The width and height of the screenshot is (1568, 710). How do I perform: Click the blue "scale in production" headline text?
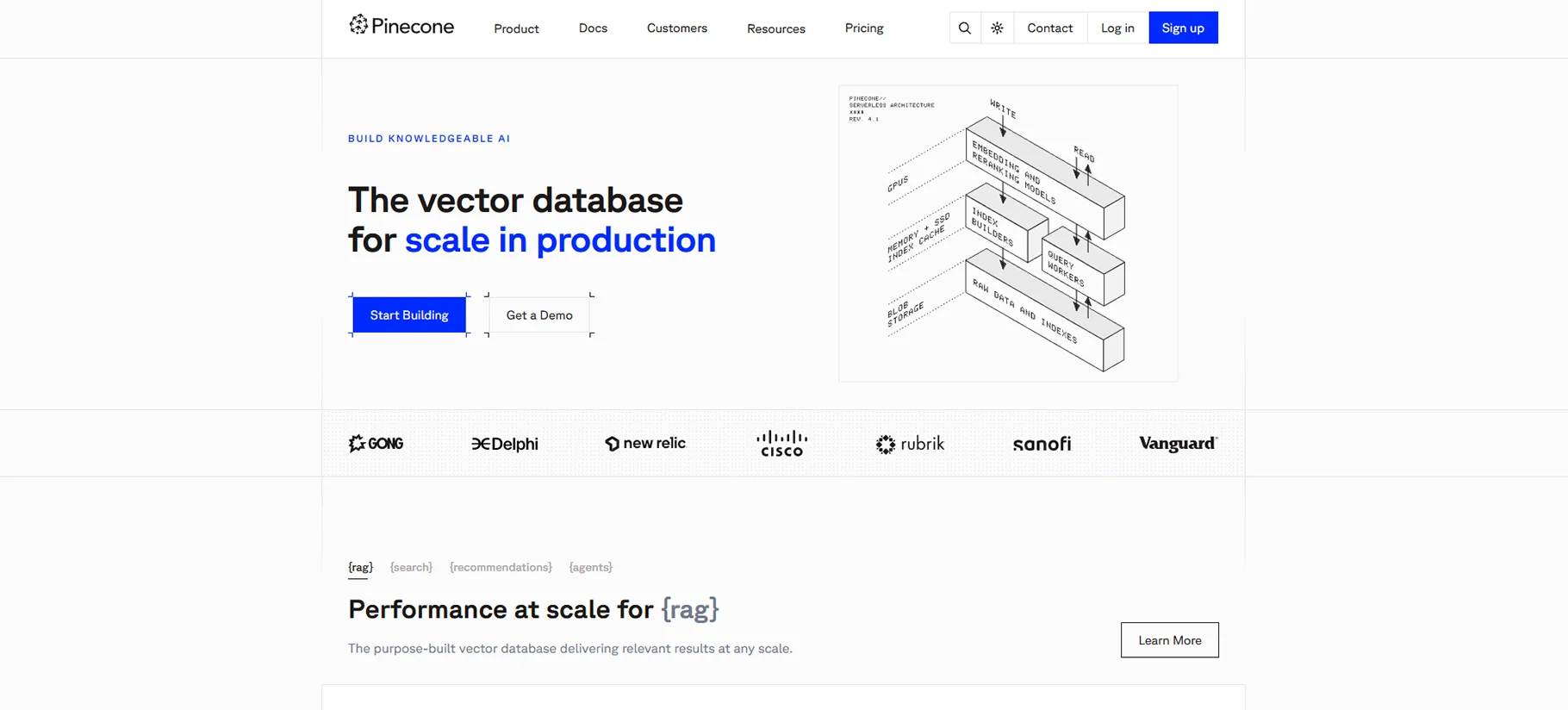560,240
